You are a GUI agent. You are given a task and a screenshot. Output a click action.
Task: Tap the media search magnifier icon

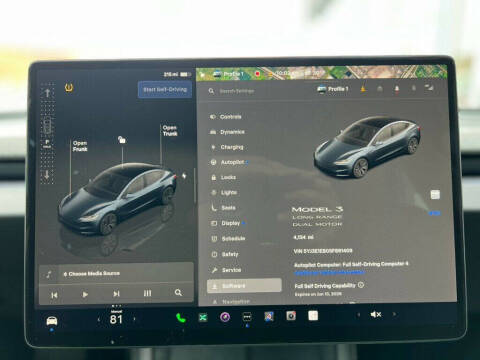(178, 292)
